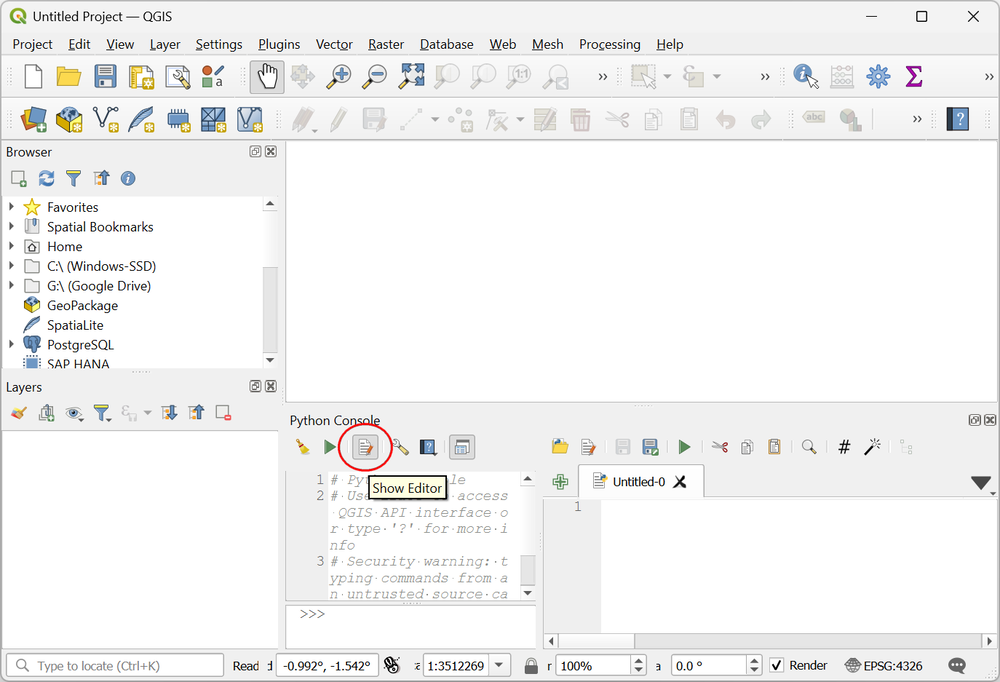
Task: Open the map scale dropdown
Action: [500, 665]
